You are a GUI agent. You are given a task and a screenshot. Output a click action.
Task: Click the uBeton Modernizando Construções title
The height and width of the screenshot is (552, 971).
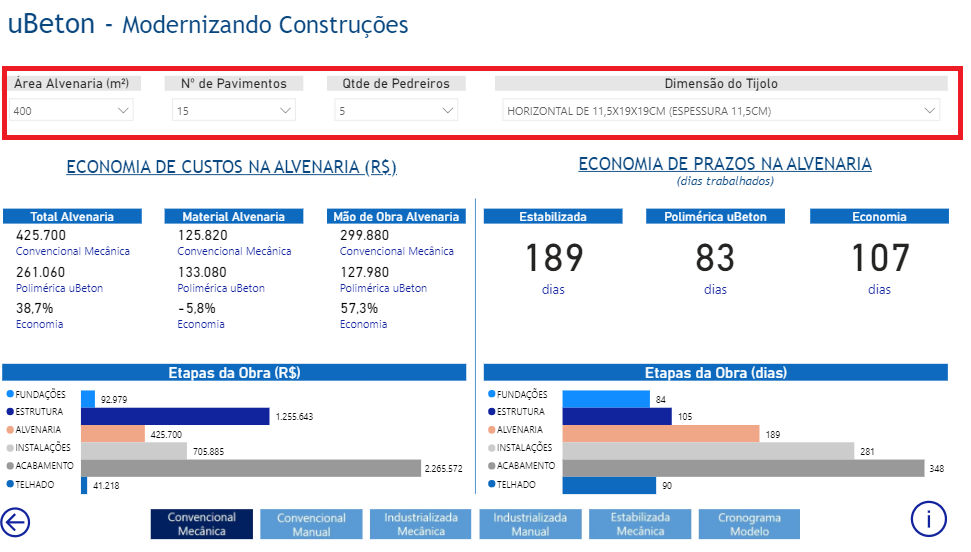pyautogui.click(x=208, y=24)
